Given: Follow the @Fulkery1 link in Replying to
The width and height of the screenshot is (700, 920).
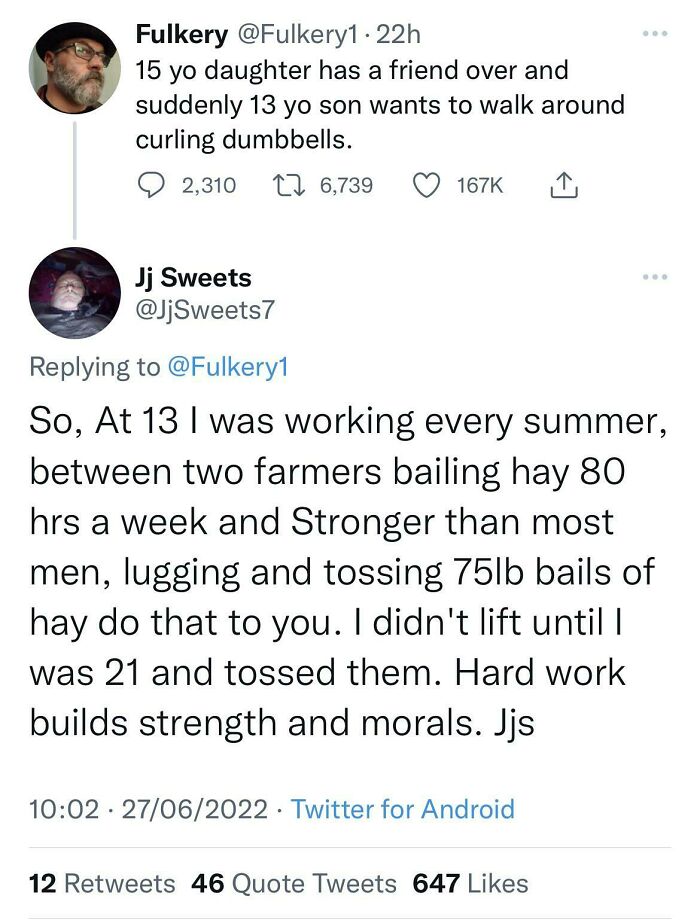Looking at the screenshot, I should tap(228, 367).
